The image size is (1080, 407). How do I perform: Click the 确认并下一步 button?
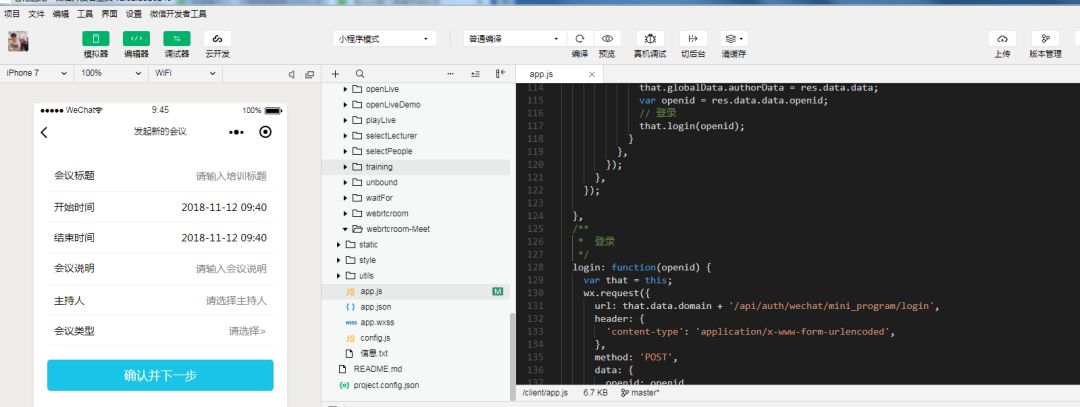[160, 375]
